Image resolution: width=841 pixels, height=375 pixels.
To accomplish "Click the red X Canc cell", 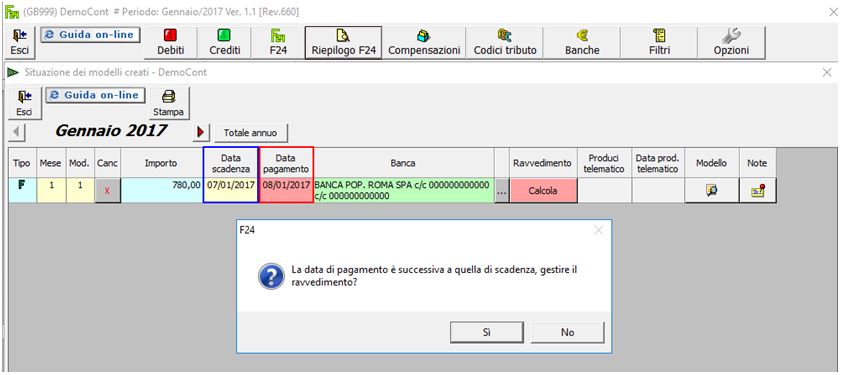I will pyautogui.click(x=108, y=191).
